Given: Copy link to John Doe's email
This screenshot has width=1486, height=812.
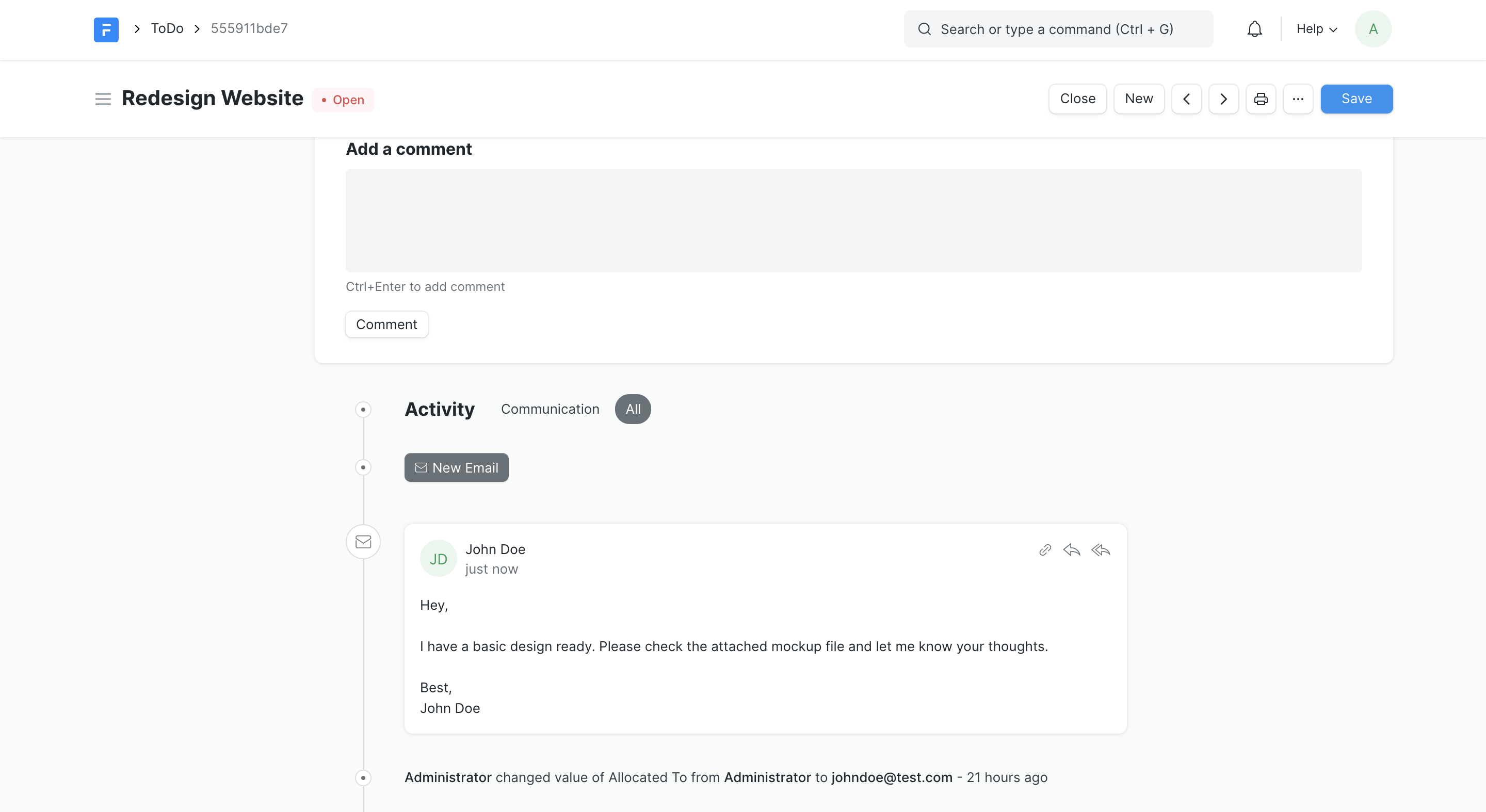Looking at the screenshot, I should (x=1045, y=550).
